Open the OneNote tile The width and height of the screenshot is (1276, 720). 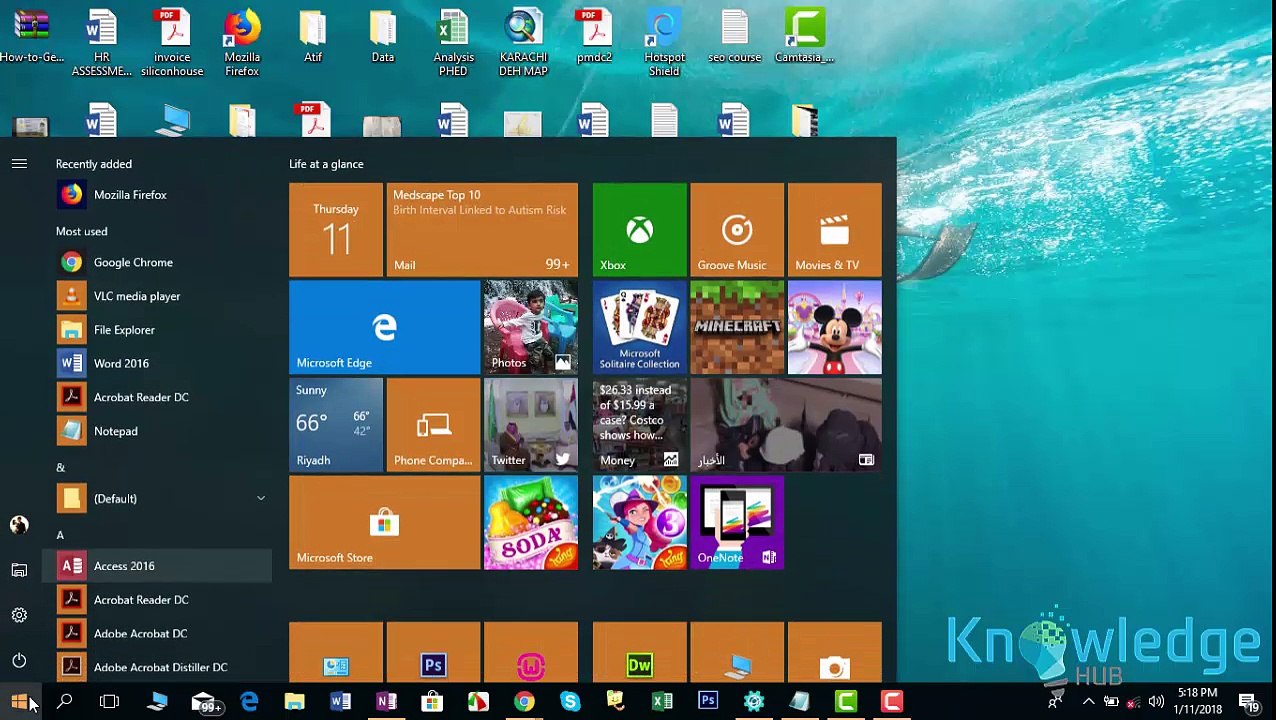737,522
